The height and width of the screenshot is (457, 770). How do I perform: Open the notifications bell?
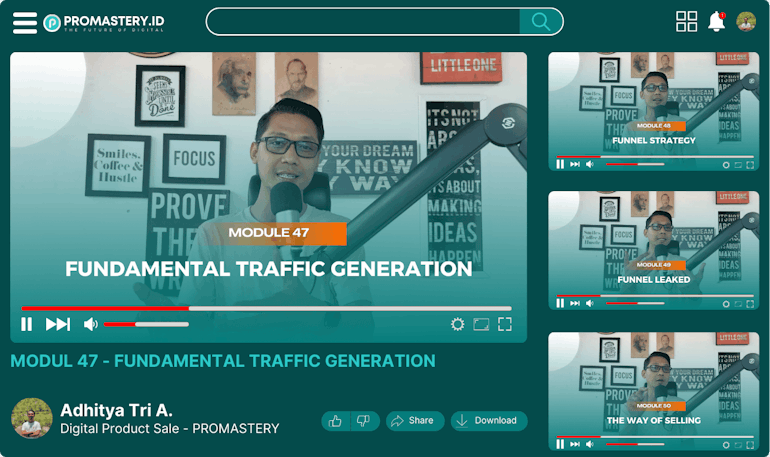(x=716, y=22)
